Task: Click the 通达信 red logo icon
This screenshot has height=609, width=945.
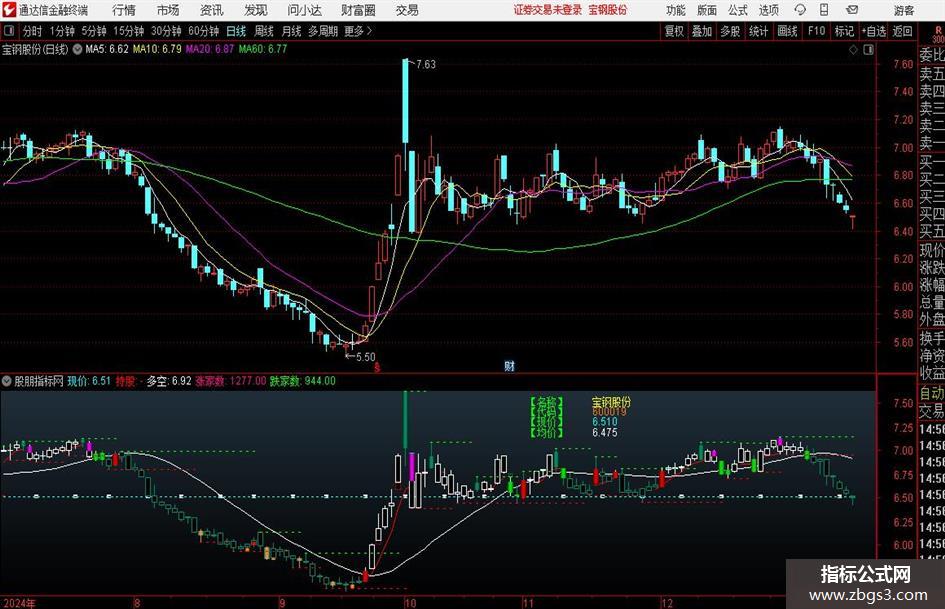Action: pos(10,10)
